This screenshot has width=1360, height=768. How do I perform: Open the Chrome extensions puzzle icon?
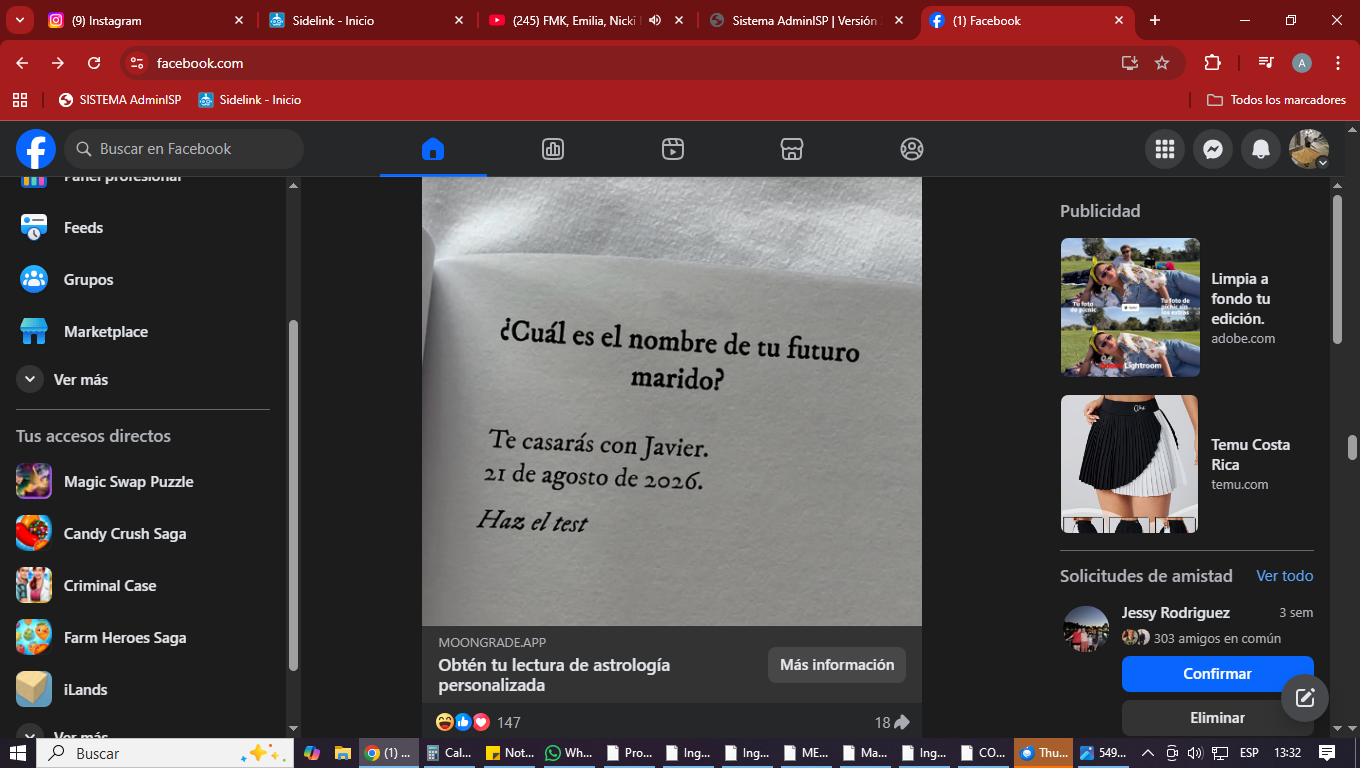pos(1212,63)
